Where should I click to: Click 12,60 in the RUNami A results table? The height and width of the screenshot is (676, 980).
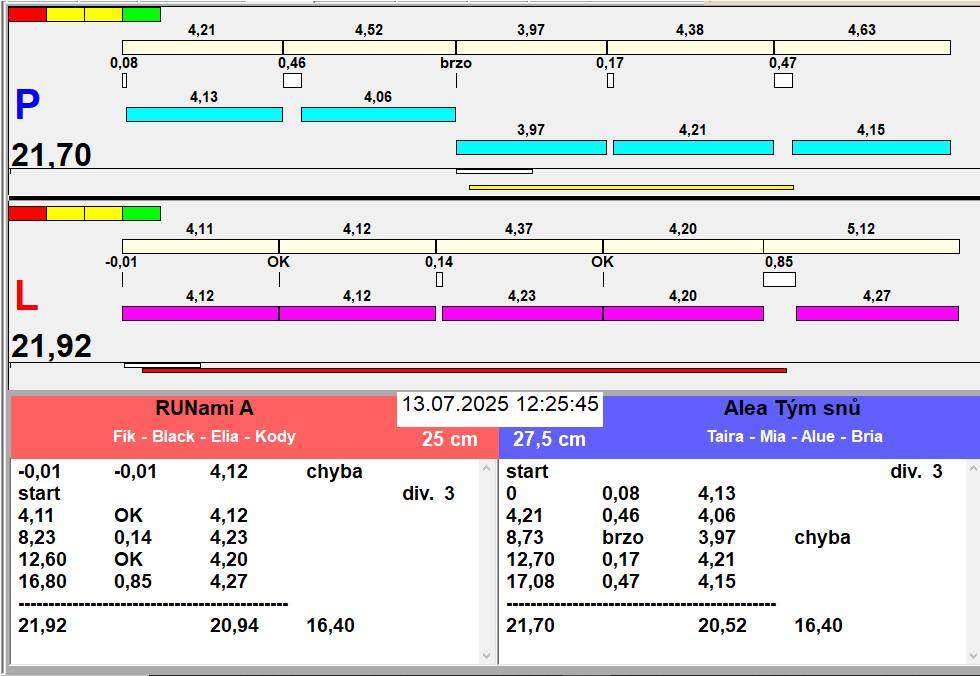tap(42, 560)
